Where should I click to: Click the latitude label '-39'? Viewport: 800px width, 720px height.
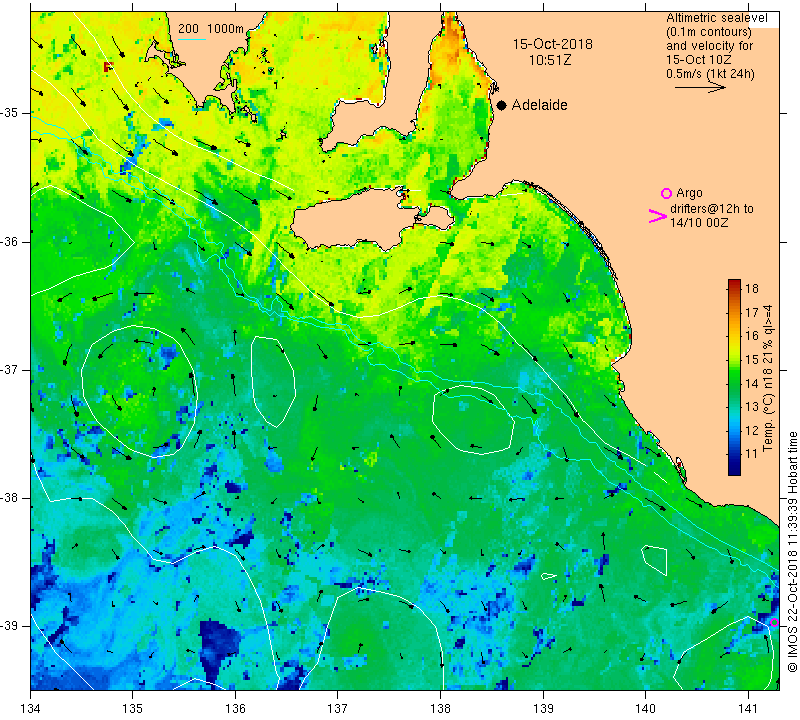coord(10,626)
